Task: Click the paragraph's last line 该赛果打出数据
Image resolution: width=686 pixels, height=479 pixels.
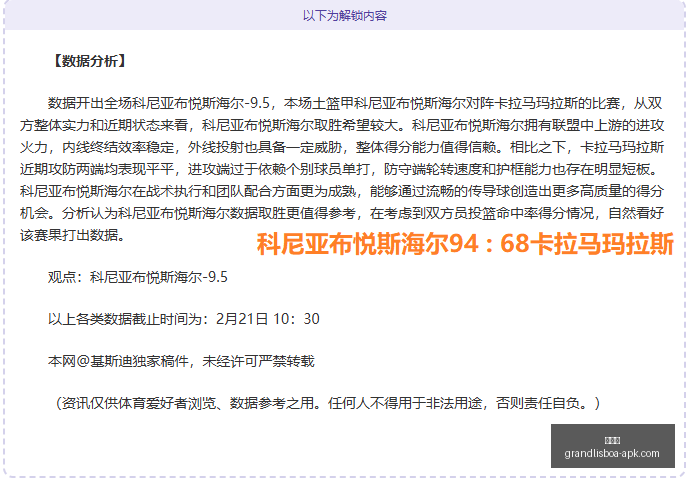Action: [73, 235]
